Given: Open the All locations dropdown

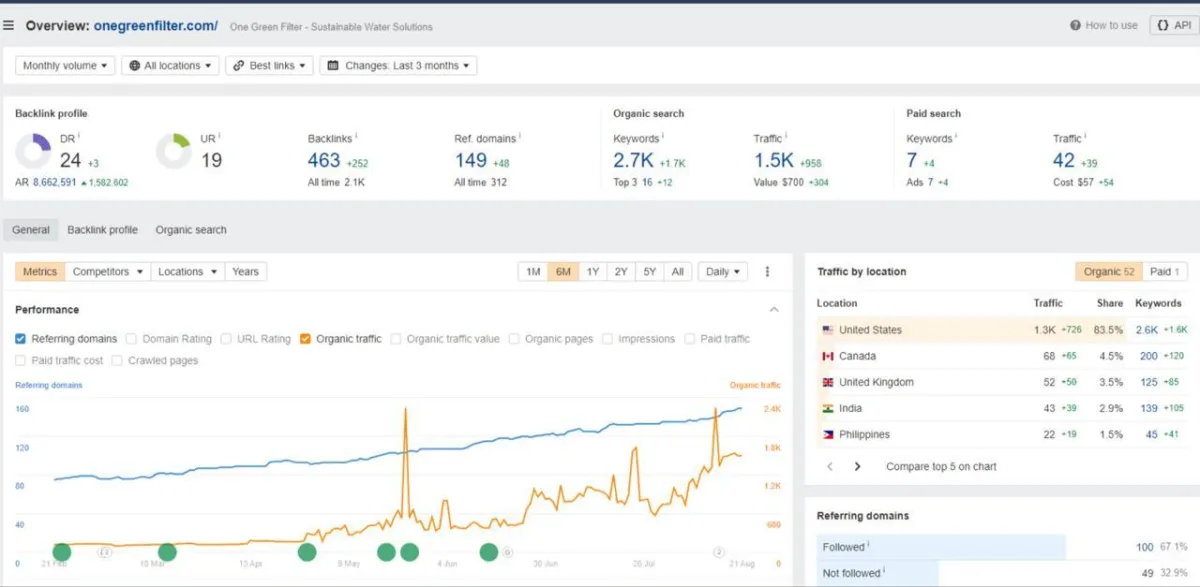Looking at the screenshot, I should (171, 66).
